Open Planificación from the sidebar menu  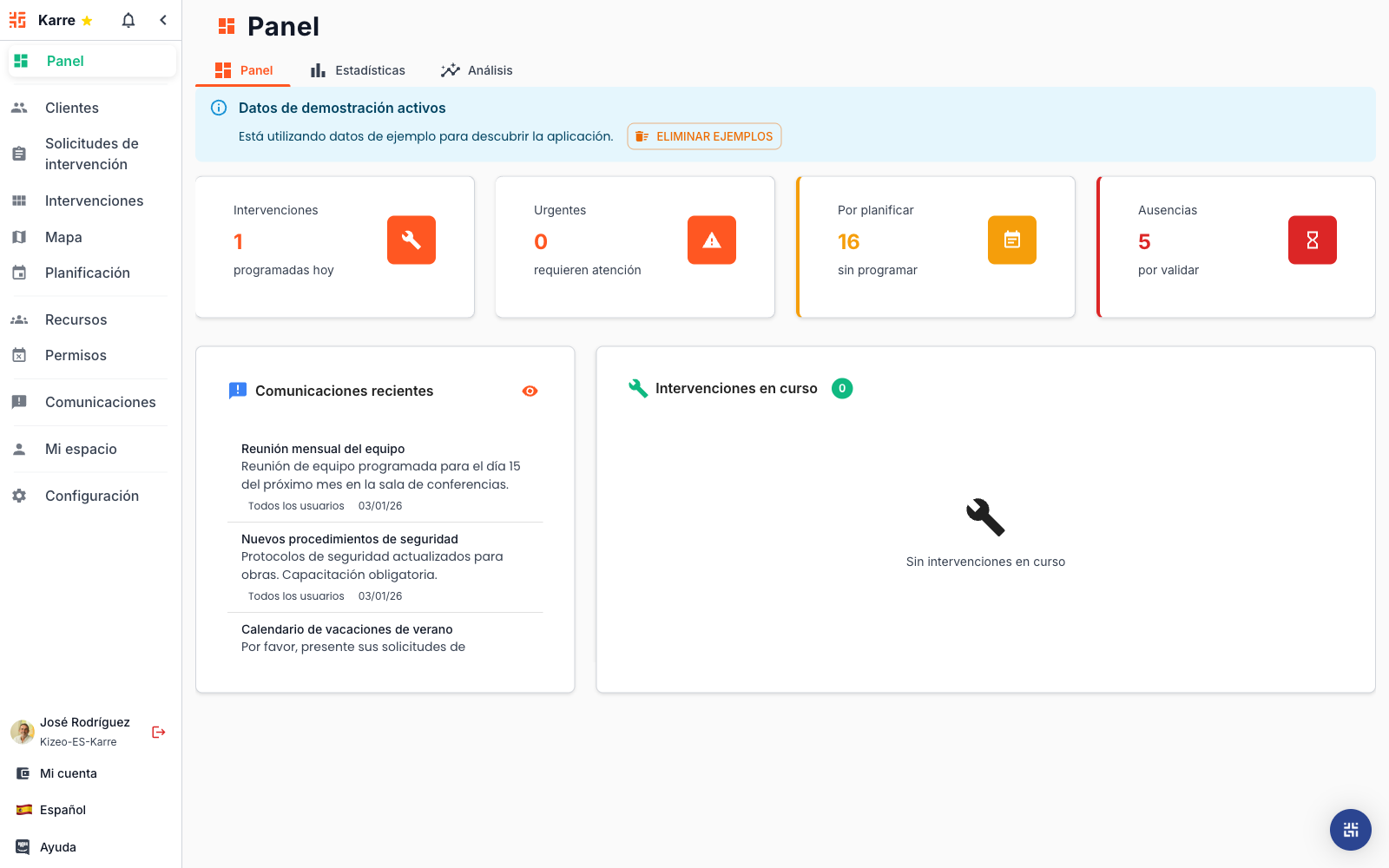tap(87, 273)
